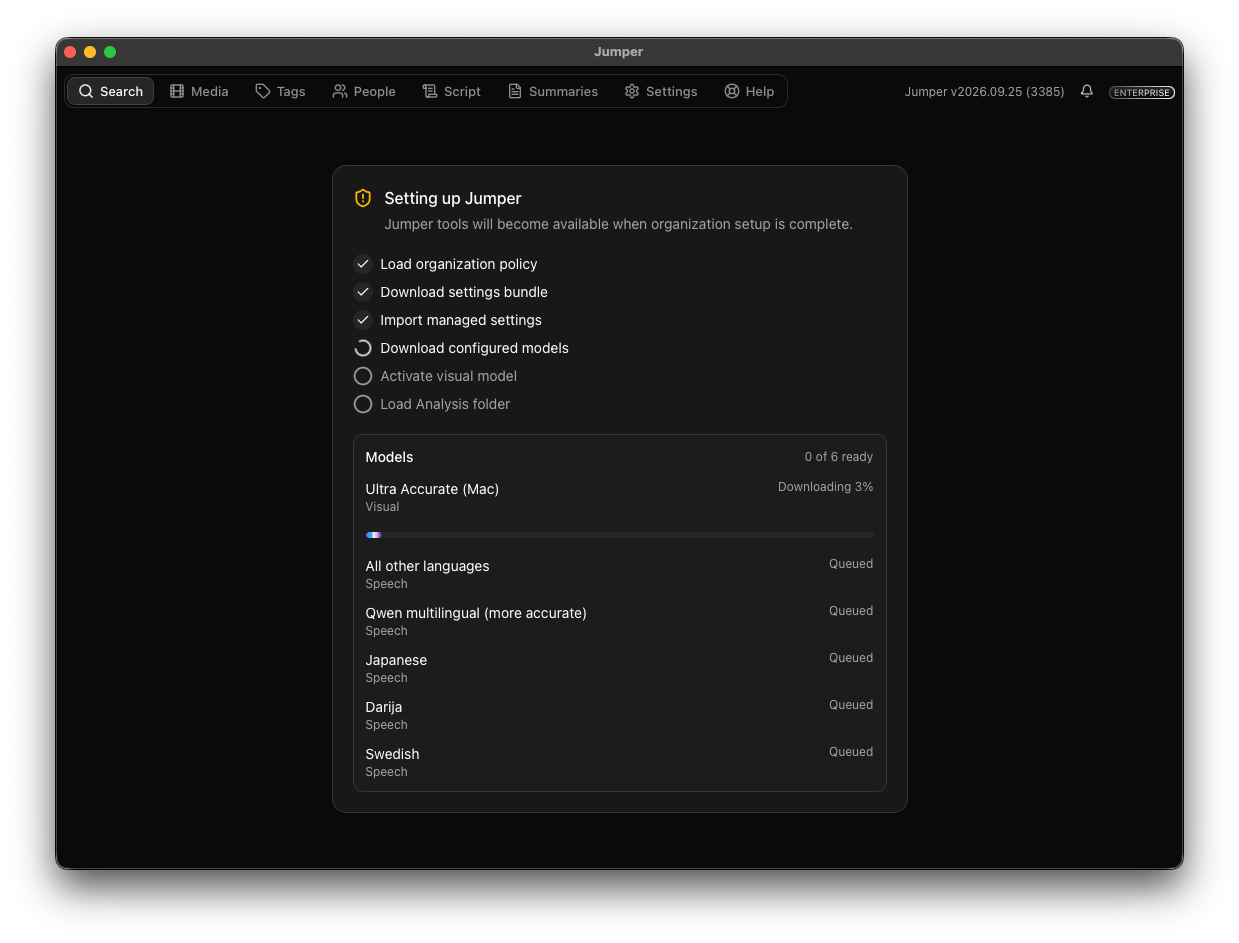Click the Jumper window title

(x=619, y=52)
